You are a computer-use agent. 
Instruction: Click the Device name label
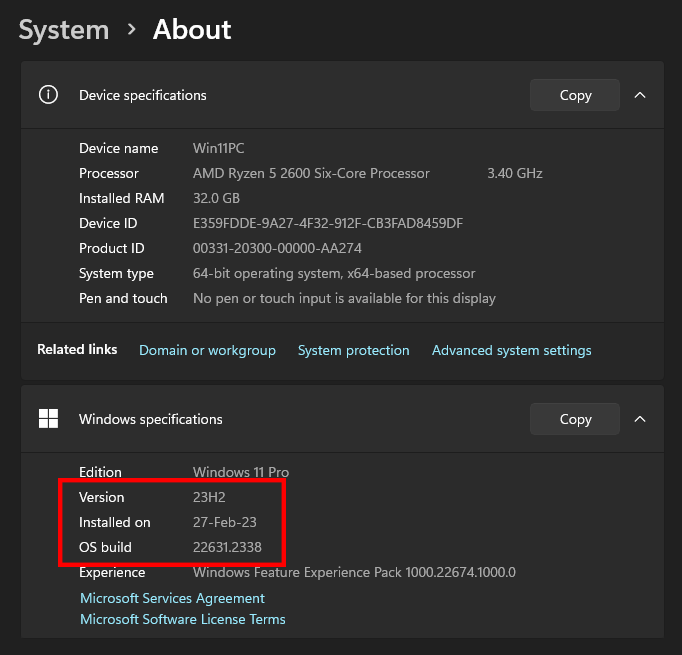(118, 148)
